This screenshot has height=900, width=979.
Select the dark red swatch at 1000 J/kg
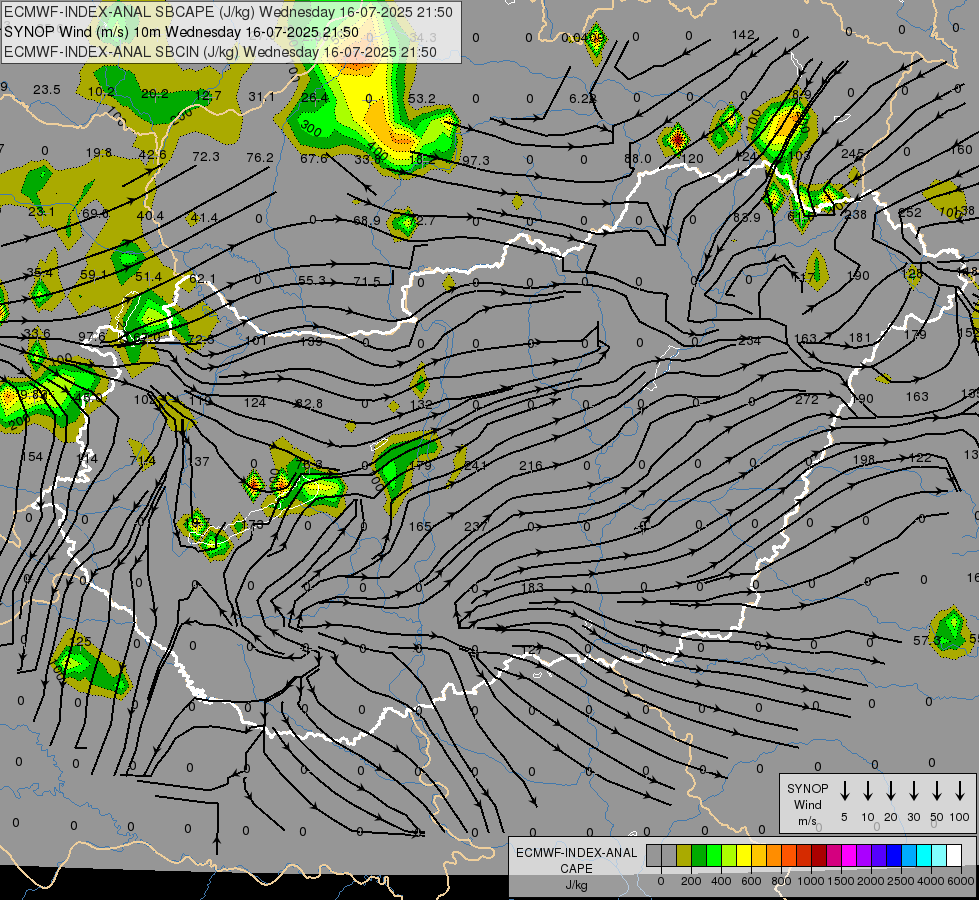point(819,856)
